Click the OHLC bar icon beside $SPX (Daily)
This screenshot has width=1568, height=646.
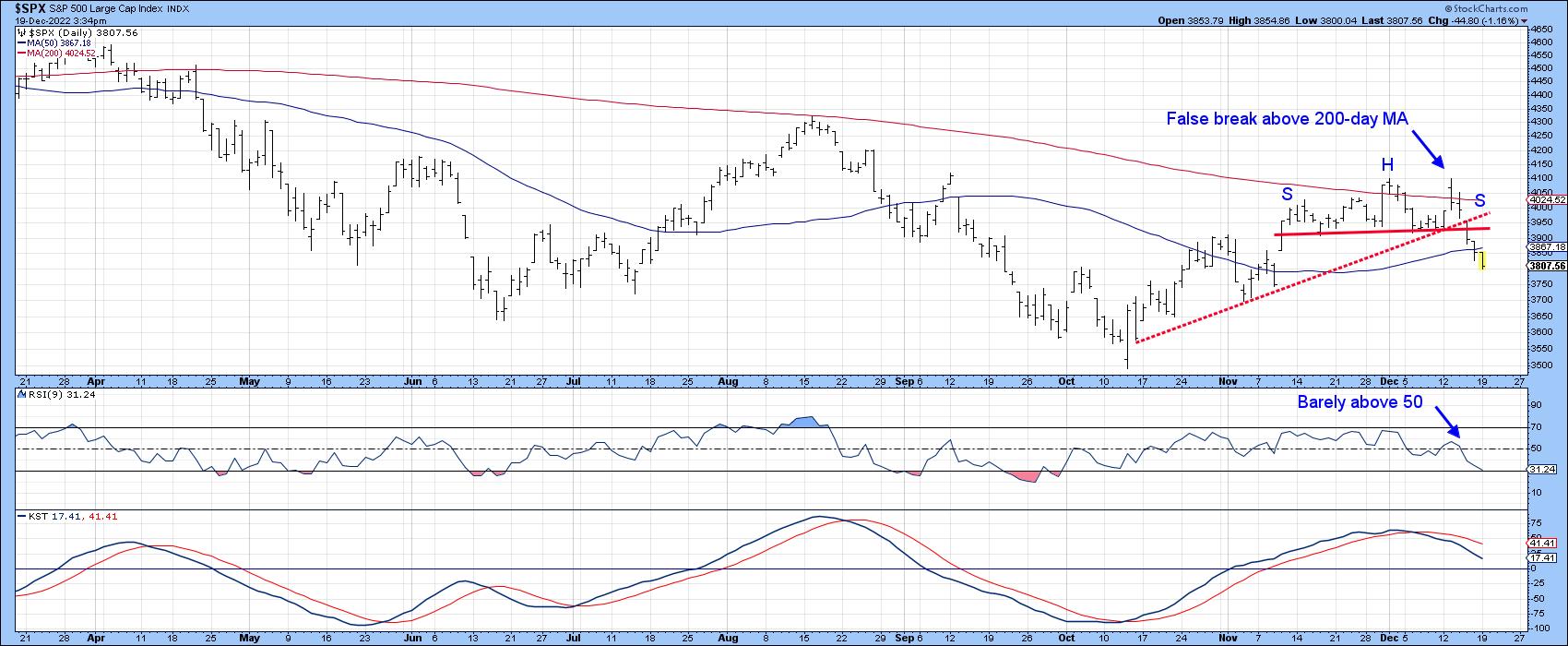21,31
